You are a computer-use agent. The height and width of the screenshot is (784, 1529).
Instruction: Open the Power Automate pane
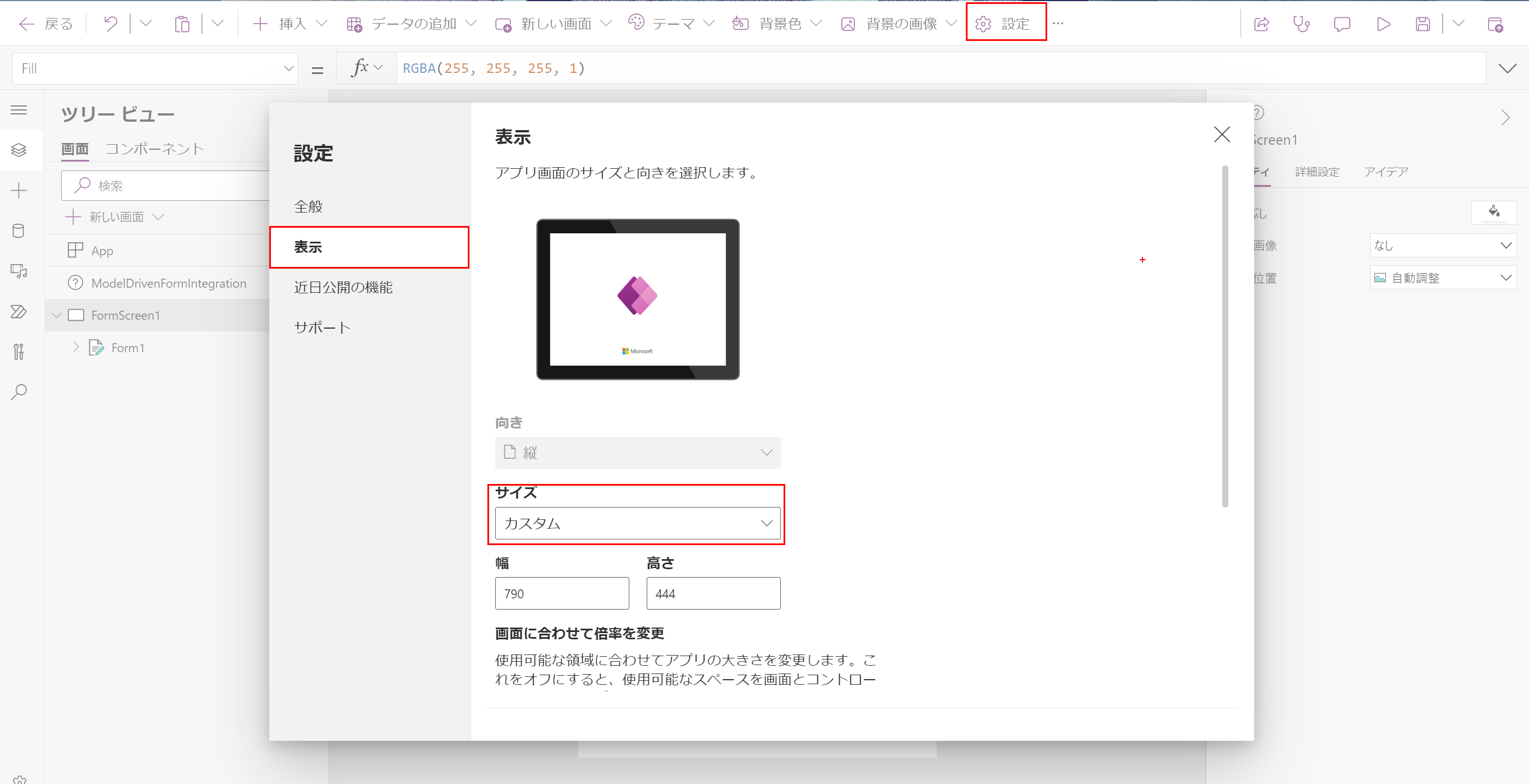(20, 312)
